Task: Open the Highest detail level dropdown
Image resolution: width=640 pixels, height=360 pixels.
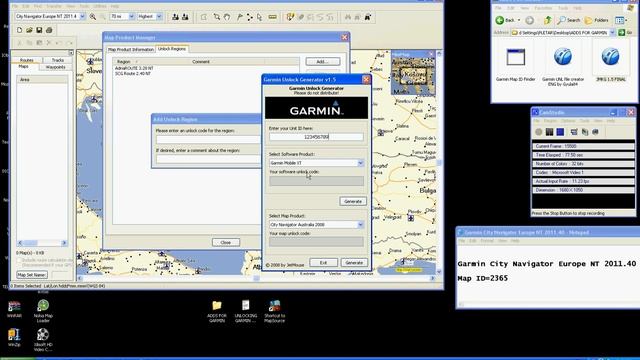Action: [x=159, y=16]
